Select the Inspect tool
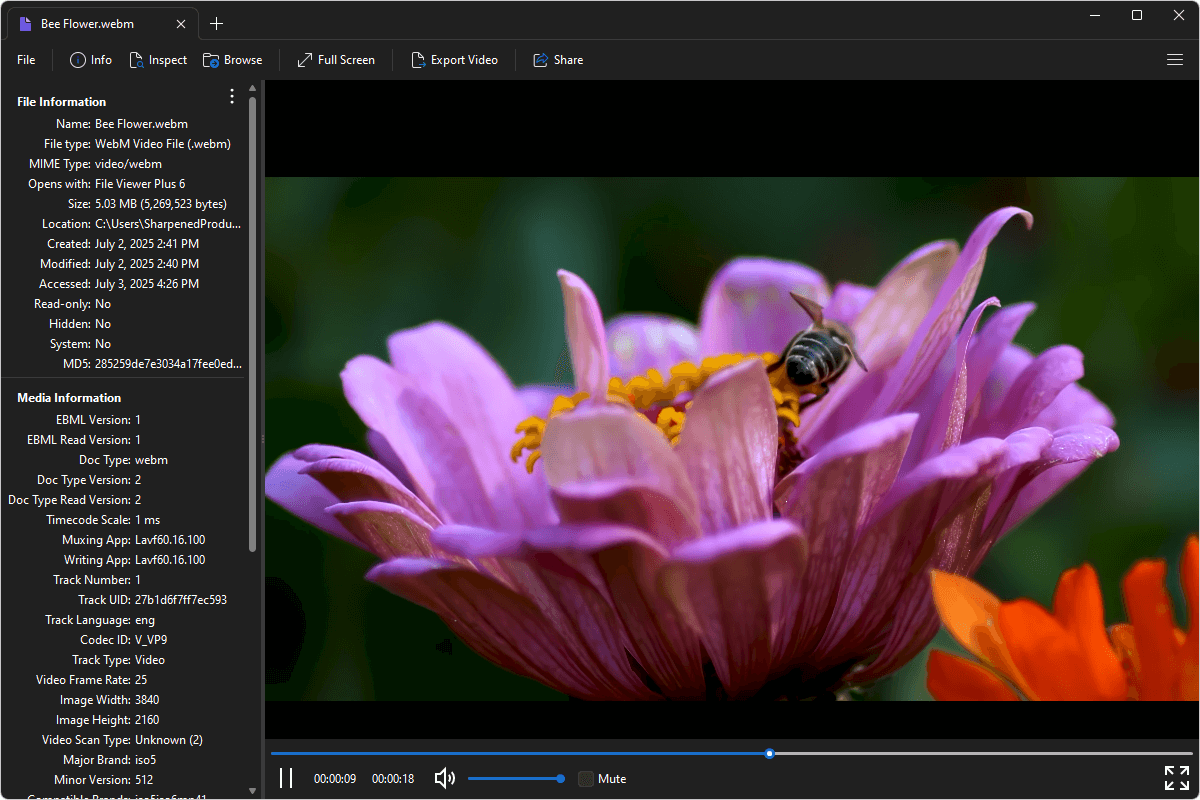The height and width of the screenshot is (800, 1200). click(158, 59)
